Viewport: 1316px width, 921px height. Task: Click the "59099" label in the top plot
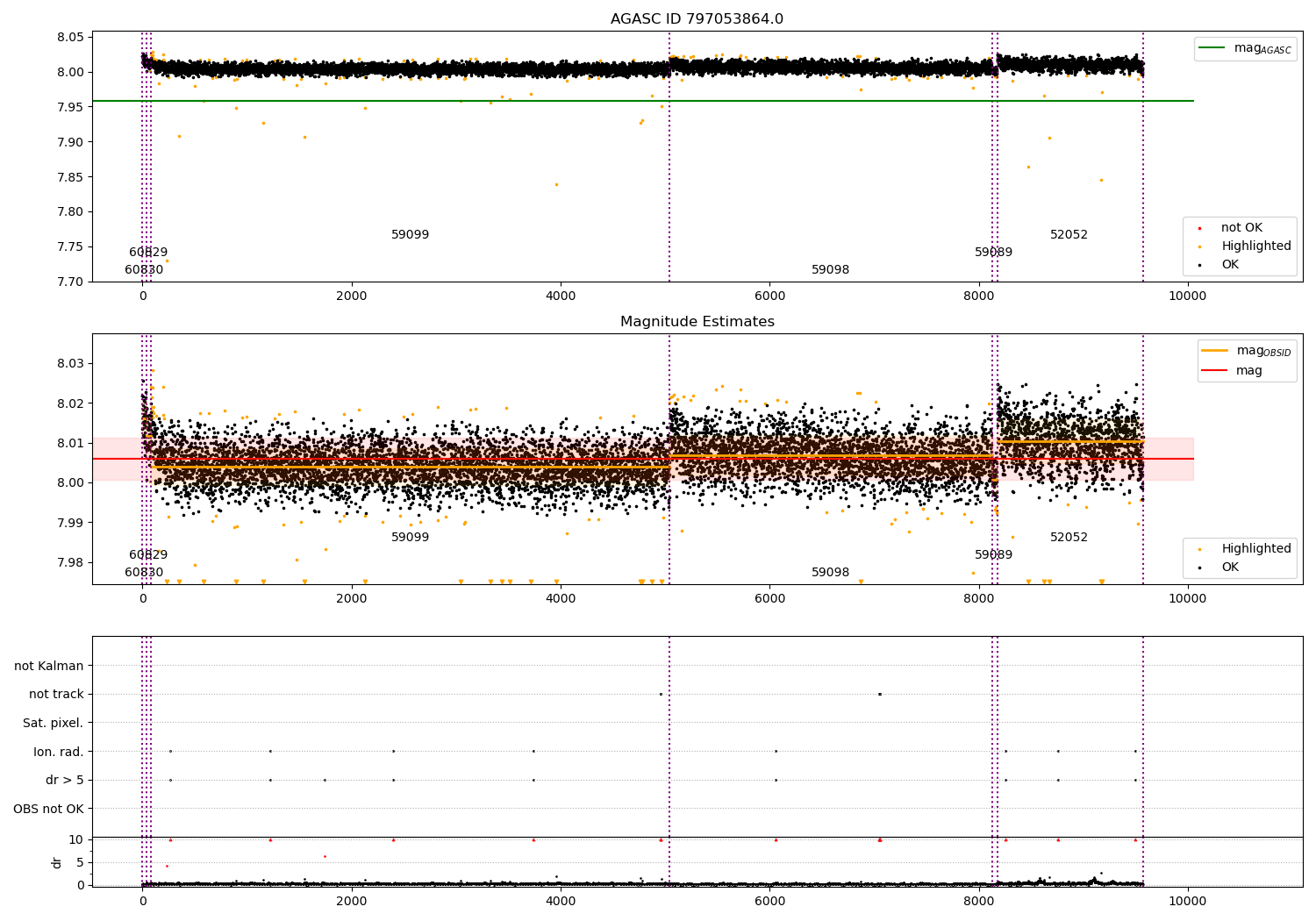click(x=410, y=235)
